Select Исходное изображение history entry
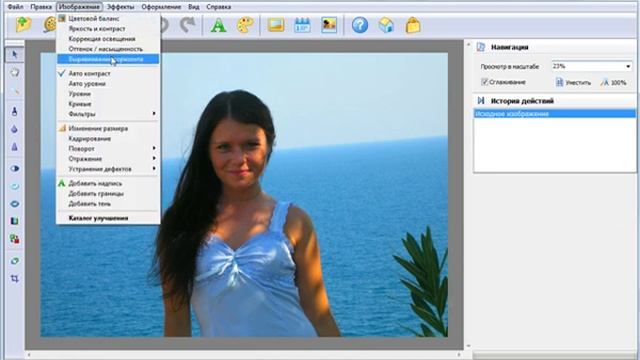640x360 pixels. click(555, 113)
